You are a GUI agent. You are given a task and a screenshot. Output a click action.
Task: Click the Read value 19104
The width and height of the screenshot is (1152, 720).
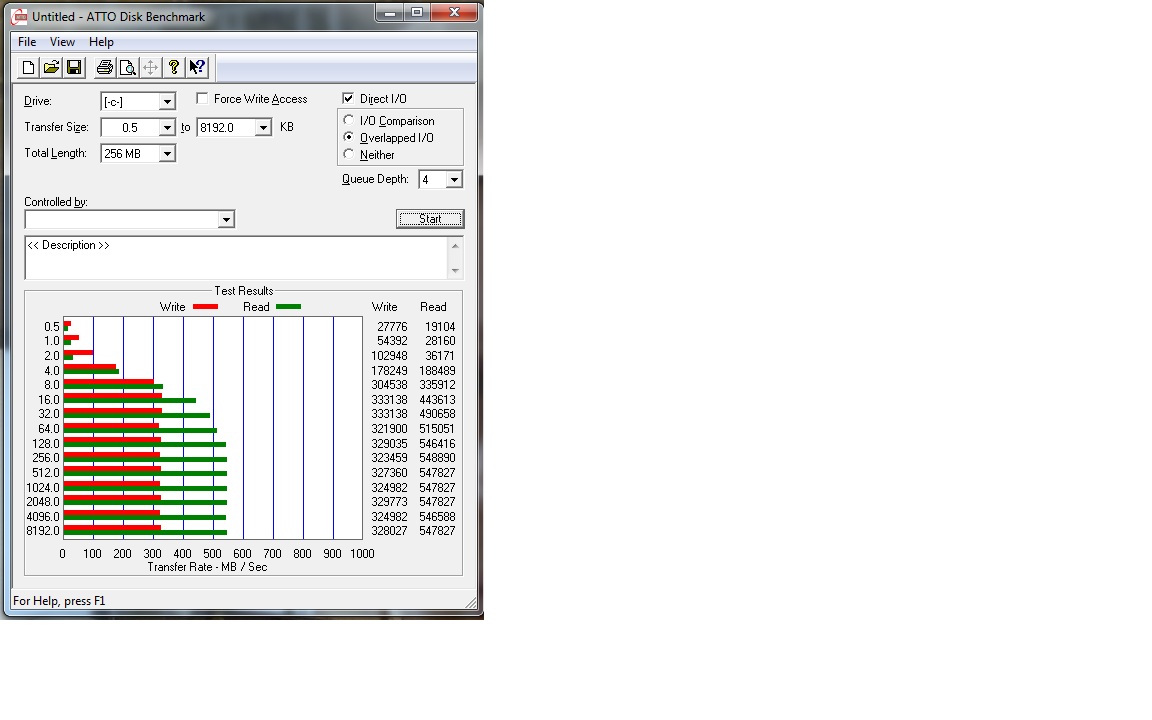click(x=440, y=327)
